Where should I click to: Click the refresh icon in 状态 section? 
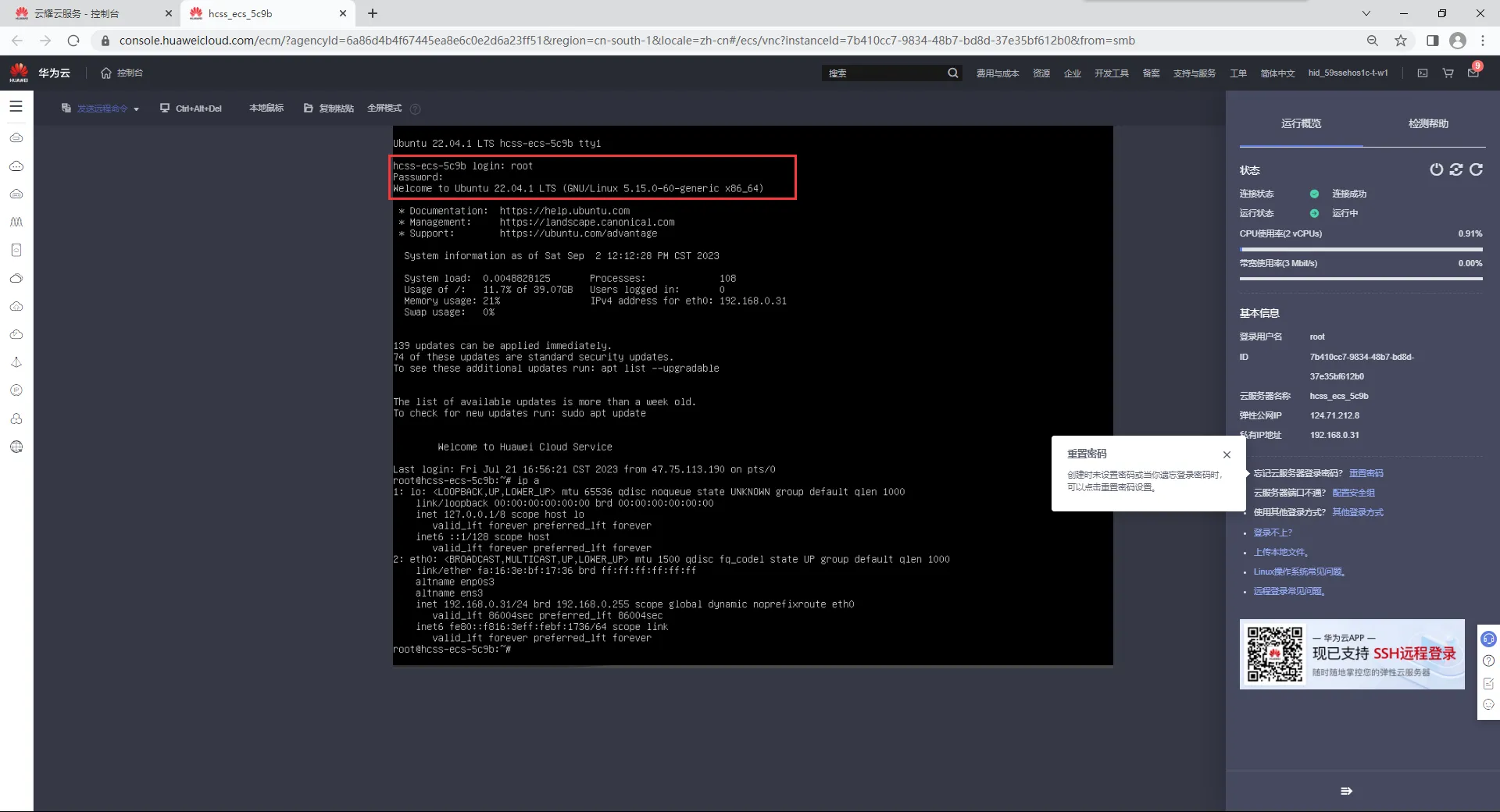click(1476, 169)
